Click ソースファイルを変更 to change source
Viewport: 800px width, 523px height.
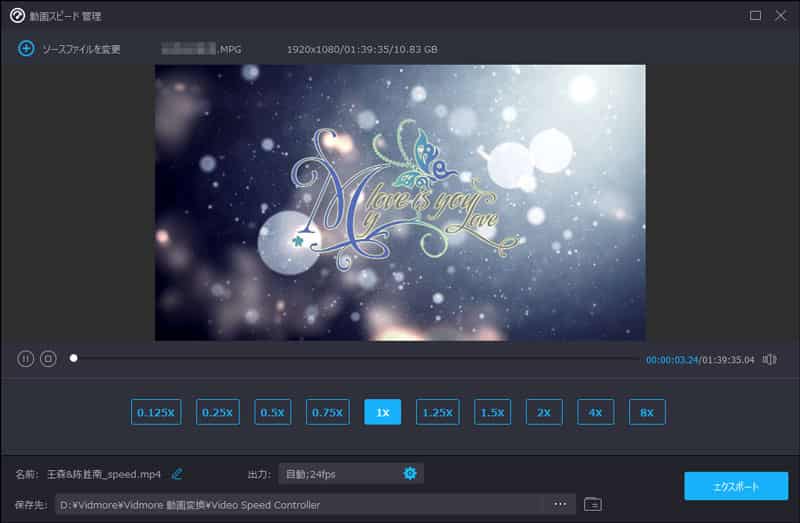tap(81, 49)
